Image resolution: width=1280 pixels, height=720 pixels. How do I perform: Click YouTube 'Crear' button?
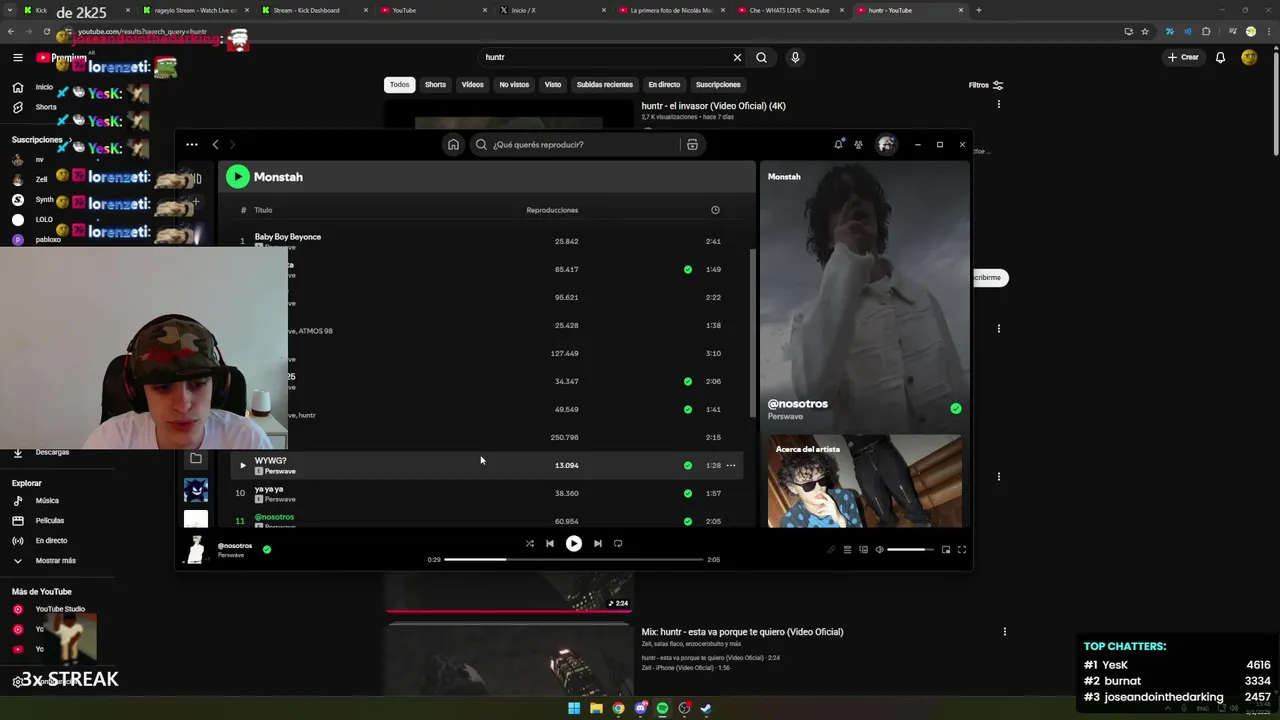tap(1183, 57)
